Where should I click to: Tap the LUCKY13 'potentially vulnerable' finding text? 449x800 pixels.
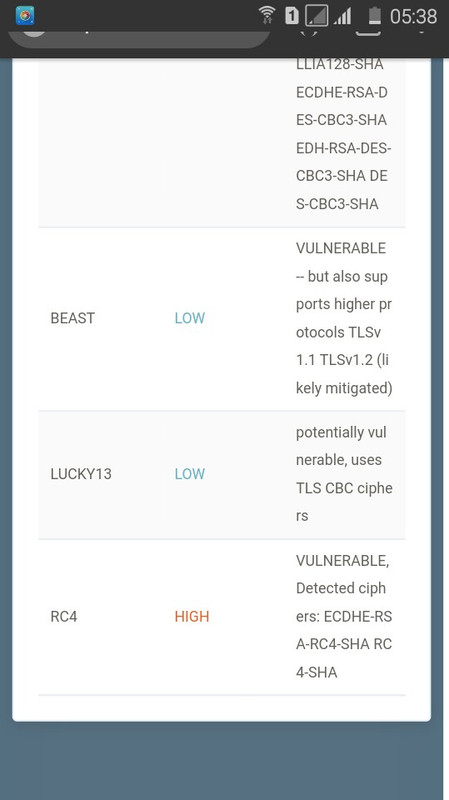(344, 474)
